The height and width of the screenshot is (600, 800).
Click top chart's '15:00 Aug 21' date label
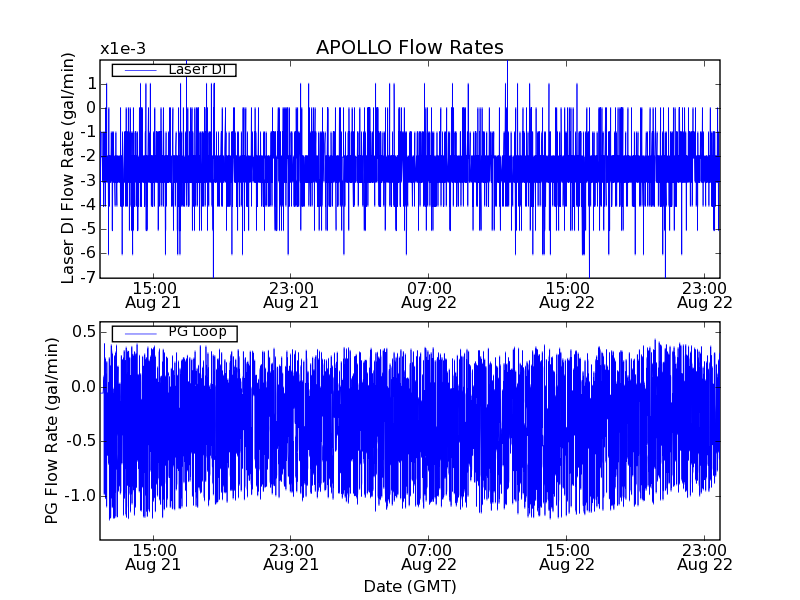point(153,295)
